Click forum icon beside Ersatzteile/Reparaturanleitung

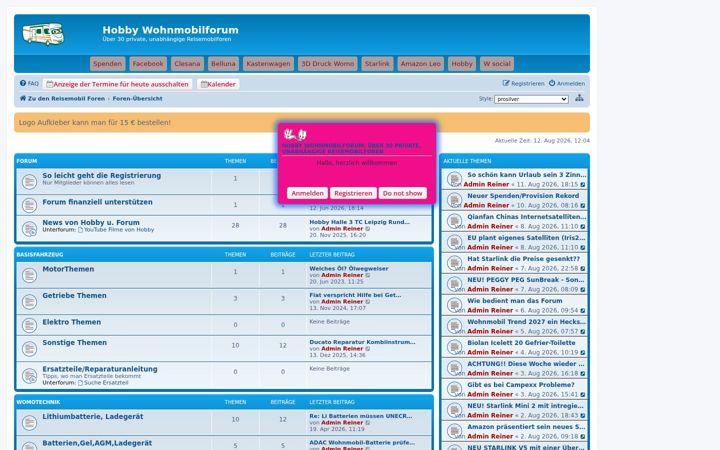(x=29, y=375)
